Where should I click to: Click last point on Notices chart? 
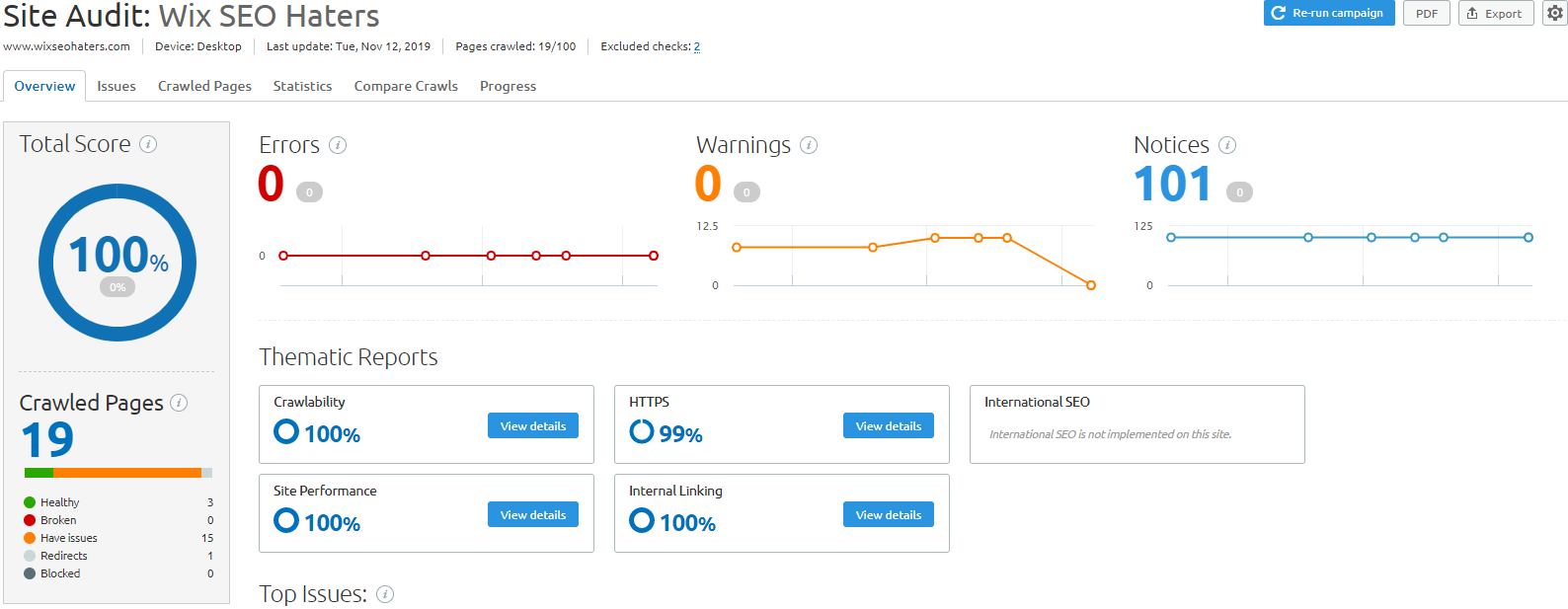[x=1529, y=237]
